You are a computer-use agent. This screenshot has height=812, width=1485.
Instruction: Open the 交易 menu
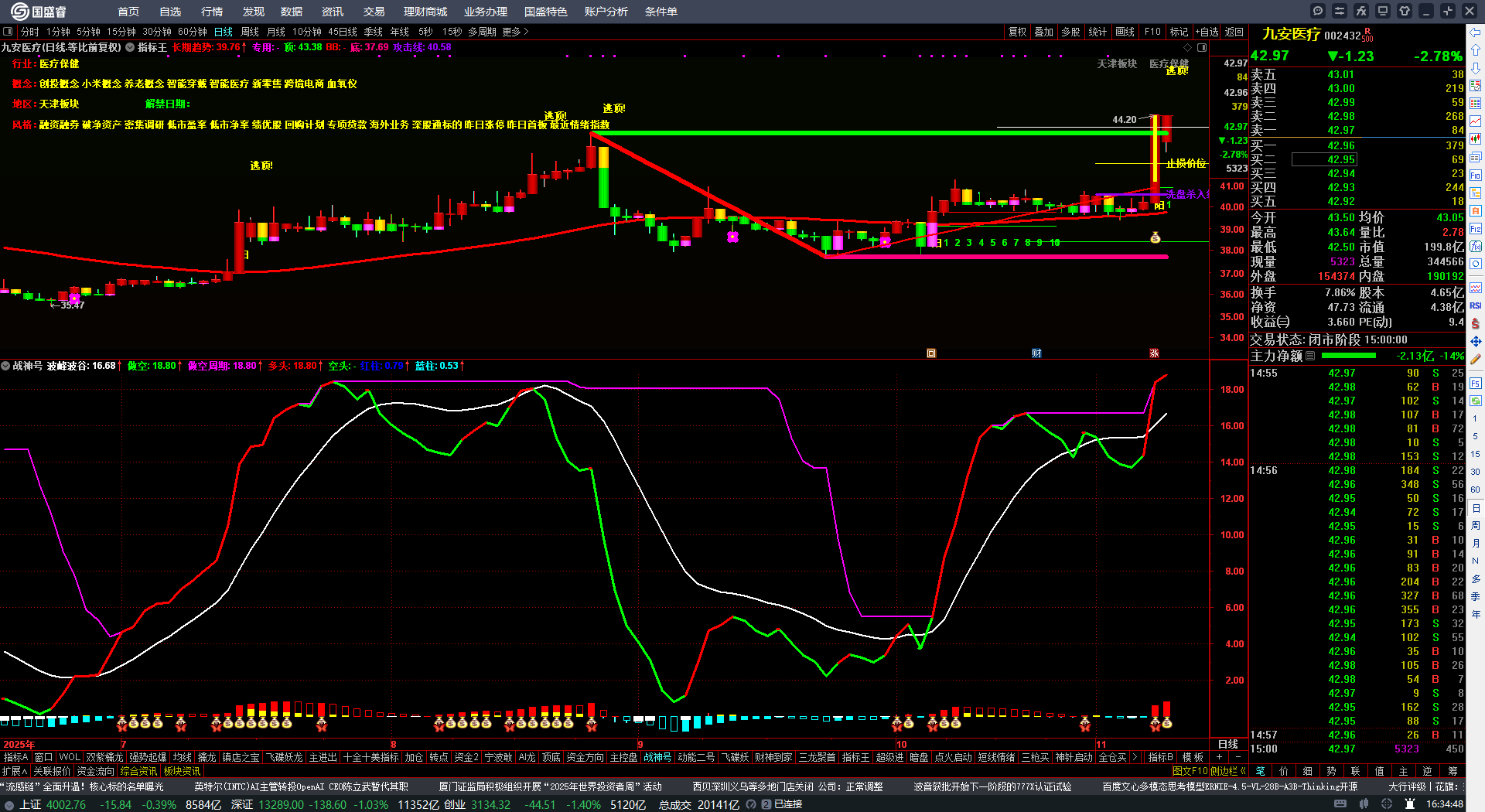[374, 12]
